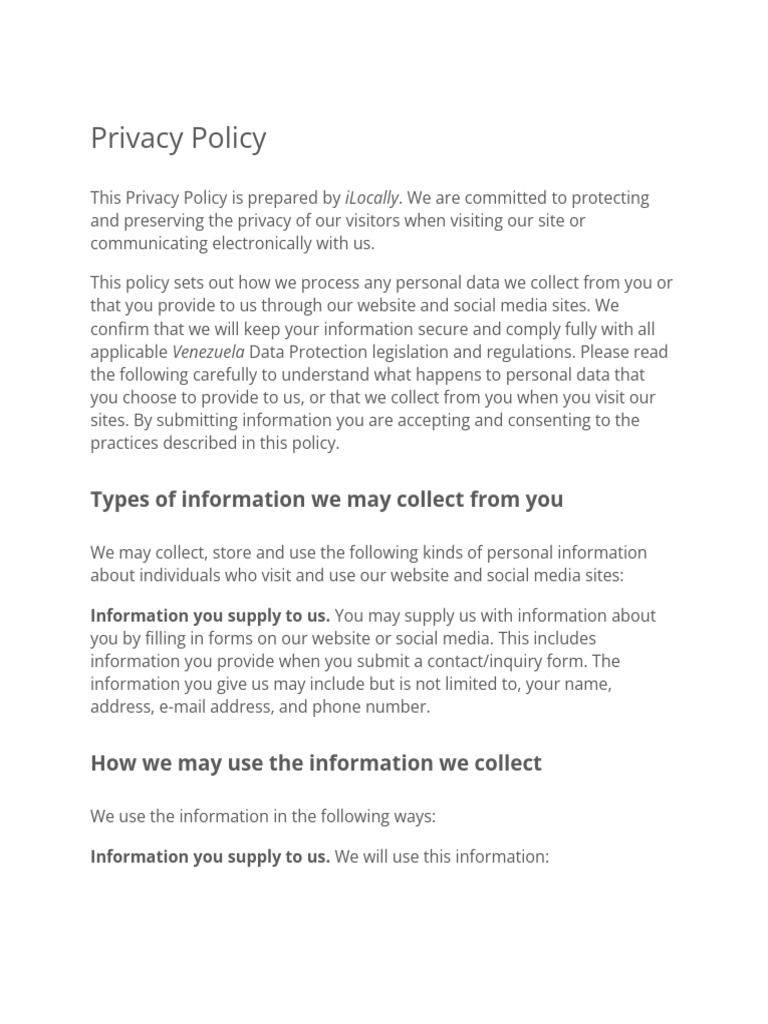Viewport: 768px width, 1024px height.
Task: Click the line "We use the information in the following ways:"
Action: click(x=263, y=817)
